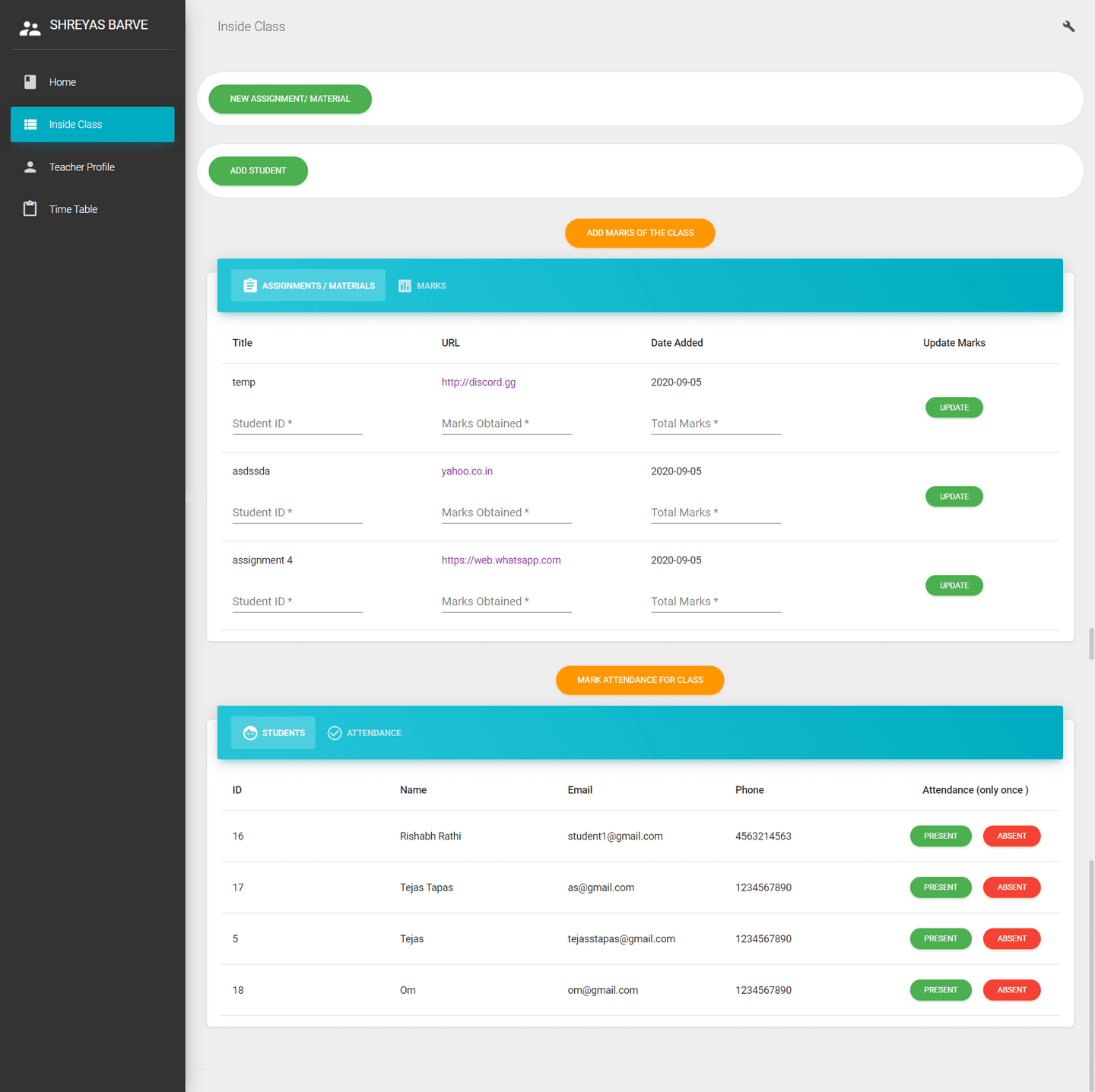Click the Attendance checkmark circle icon
This screenshot has height=1092, width=1095.
335,733
